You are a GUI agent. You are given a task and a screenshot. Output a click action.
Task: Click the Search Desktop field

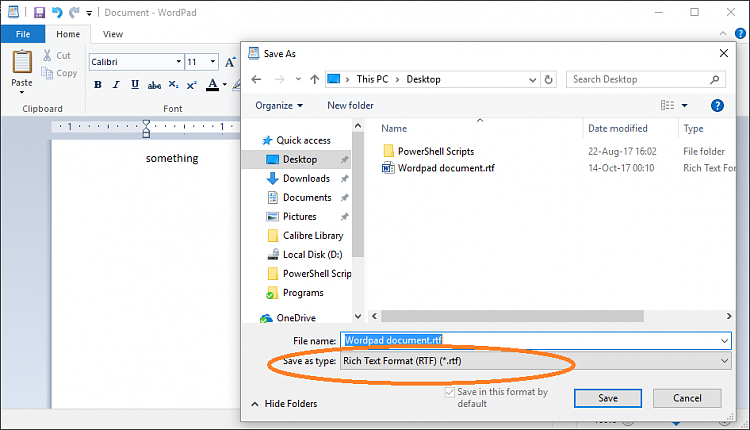(x=646, y=79)
